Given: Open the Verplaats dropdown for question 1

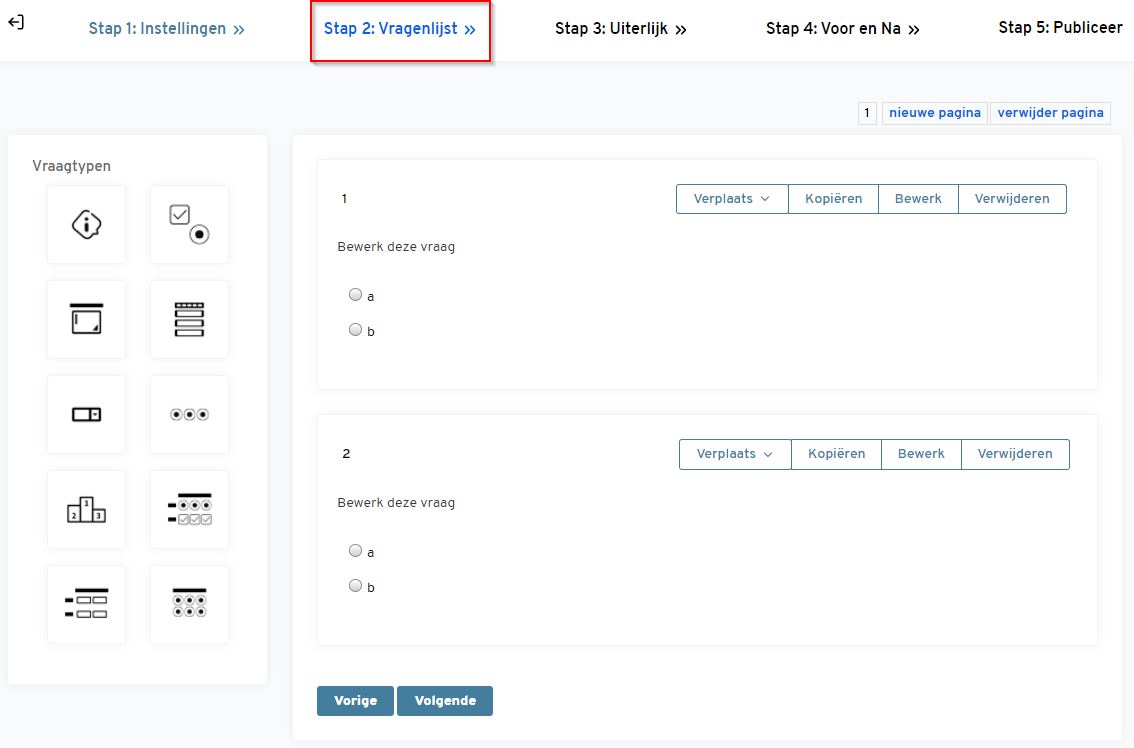Looking at the screenshot, I should tap(732, 199).
